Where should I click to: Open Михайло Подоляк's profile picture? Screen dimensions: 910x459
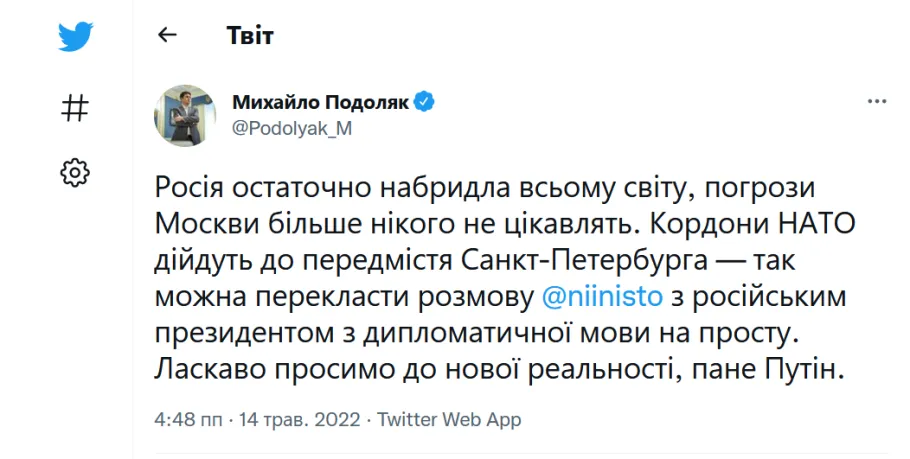185,115
